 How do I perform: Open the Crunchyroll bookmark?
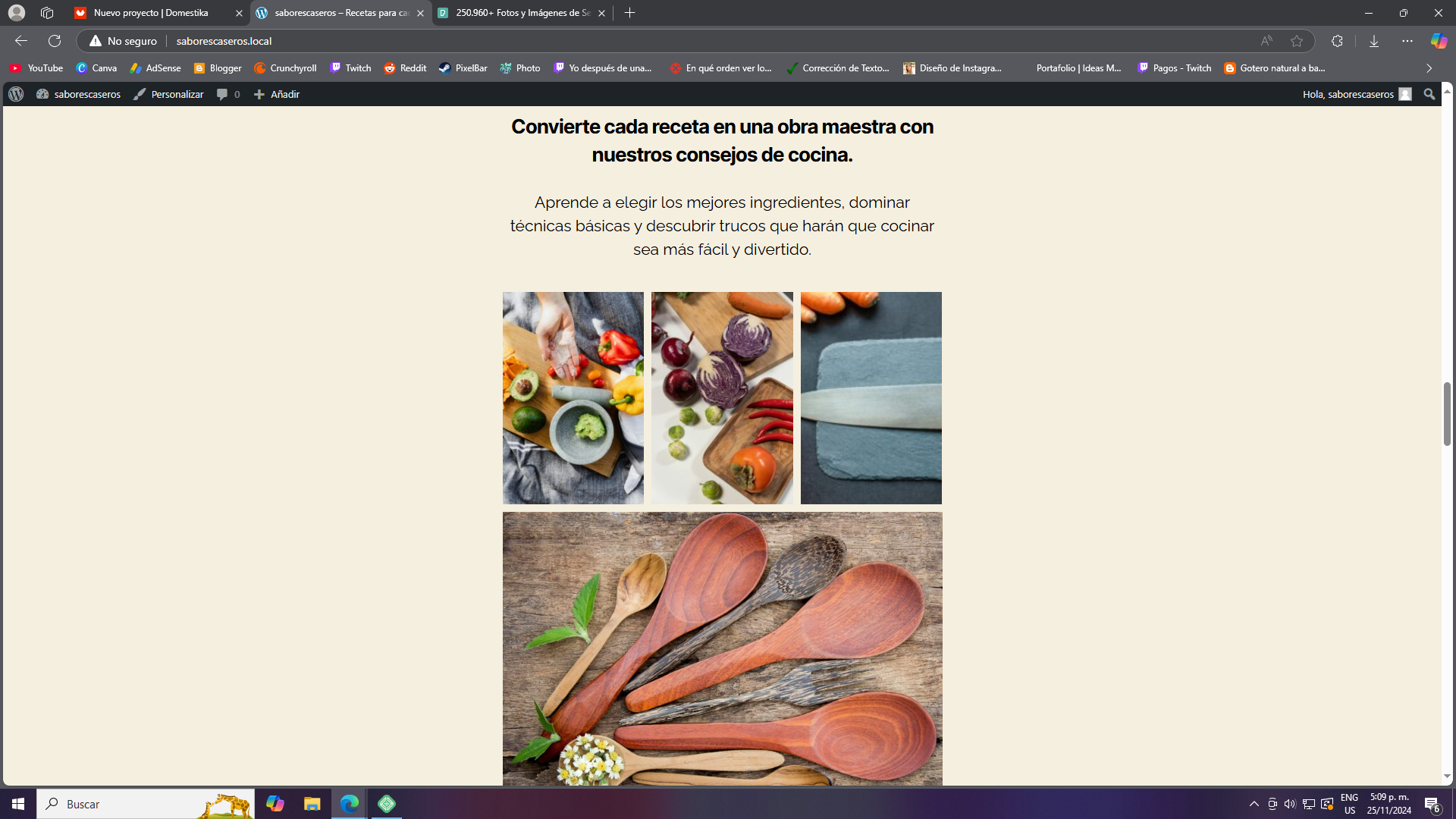pos(285,68)
